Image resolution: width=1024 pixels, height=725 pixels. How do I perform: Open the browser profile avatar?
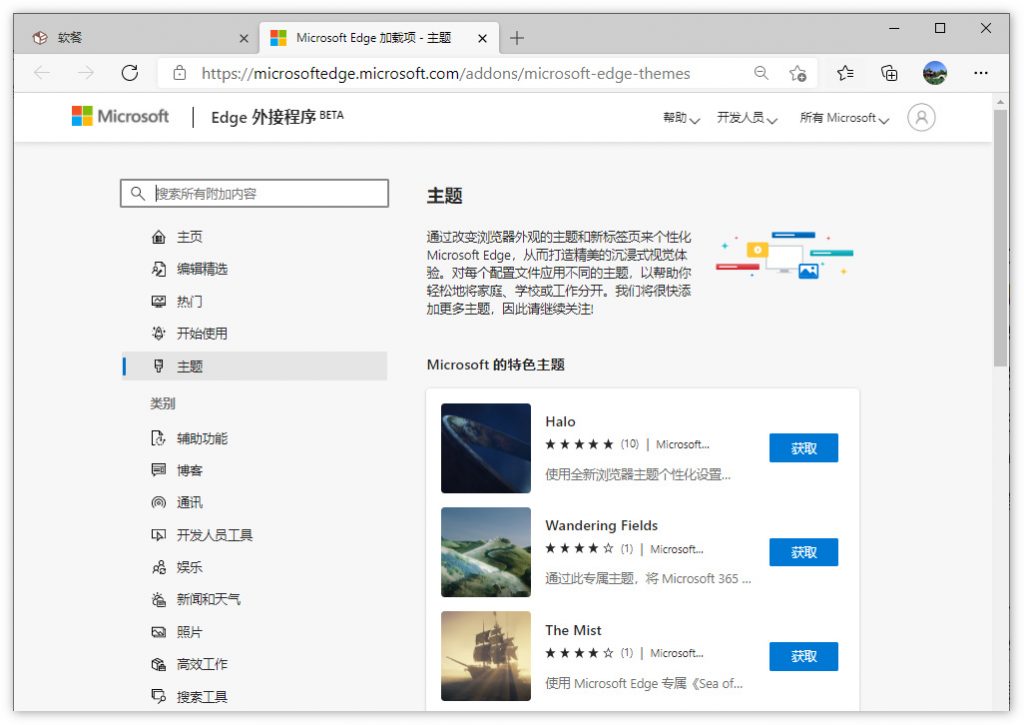point(935,73)
